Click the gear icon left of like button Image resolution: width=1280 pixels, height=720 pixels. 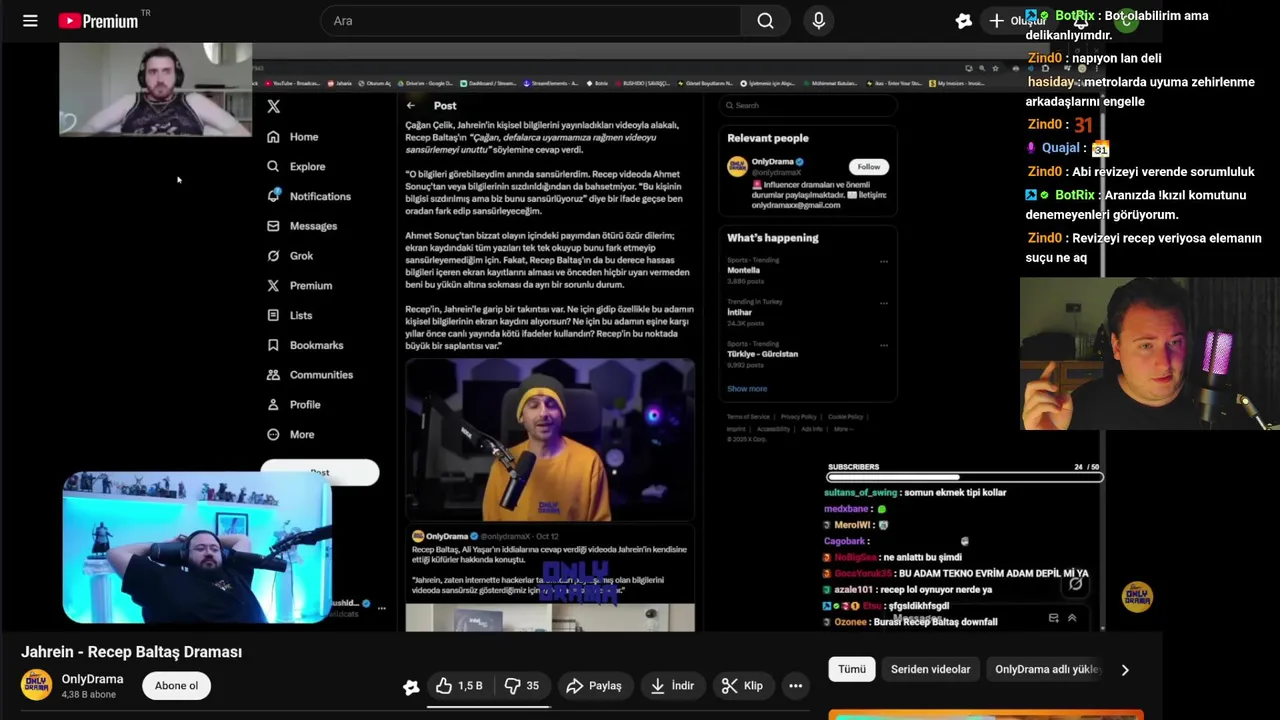tap(411, 687)
